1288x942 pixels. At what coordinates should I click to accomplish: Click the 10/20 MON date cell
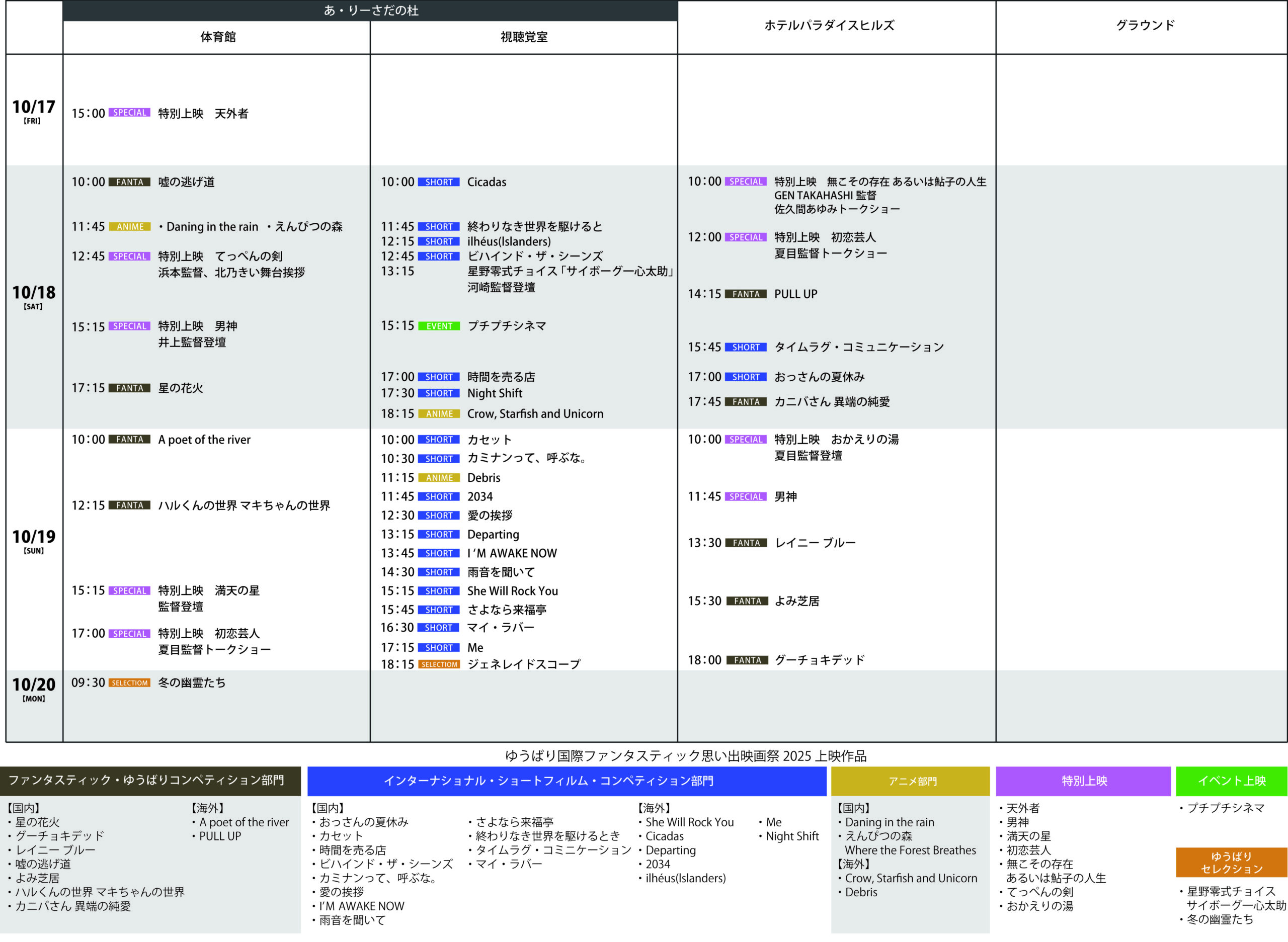[34, 689]
